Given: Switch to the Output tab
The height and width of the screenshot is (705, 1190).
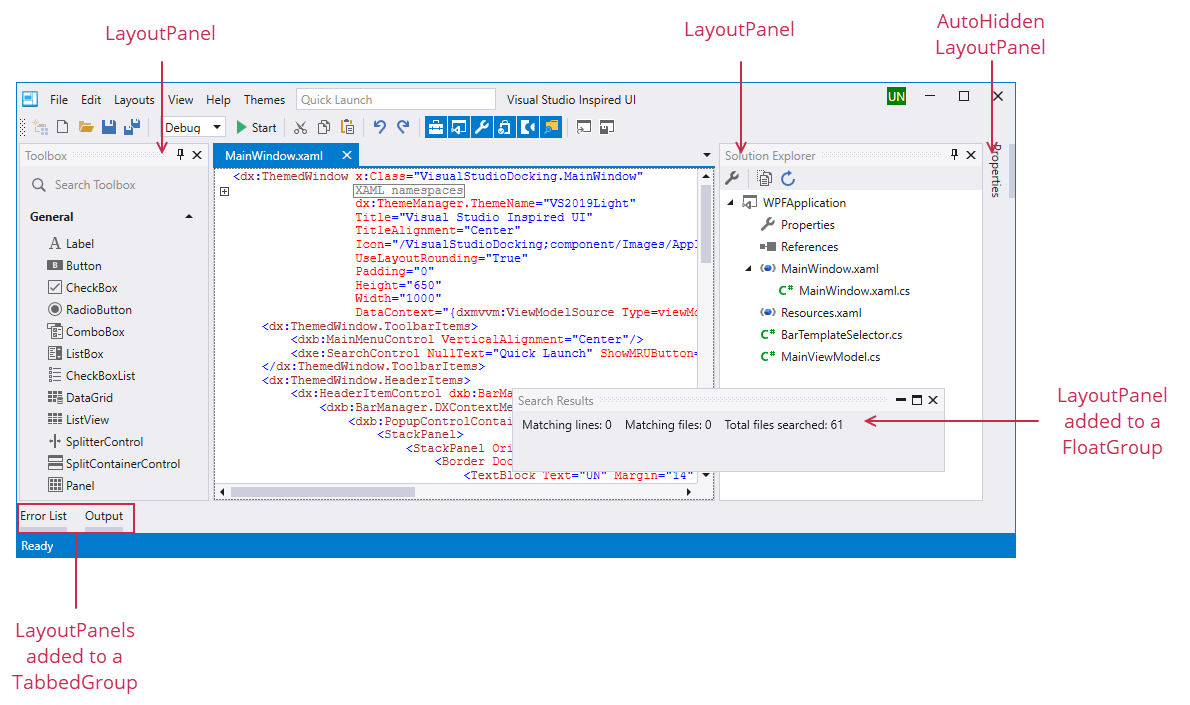Looking at the screenshot, I should 104,516.
